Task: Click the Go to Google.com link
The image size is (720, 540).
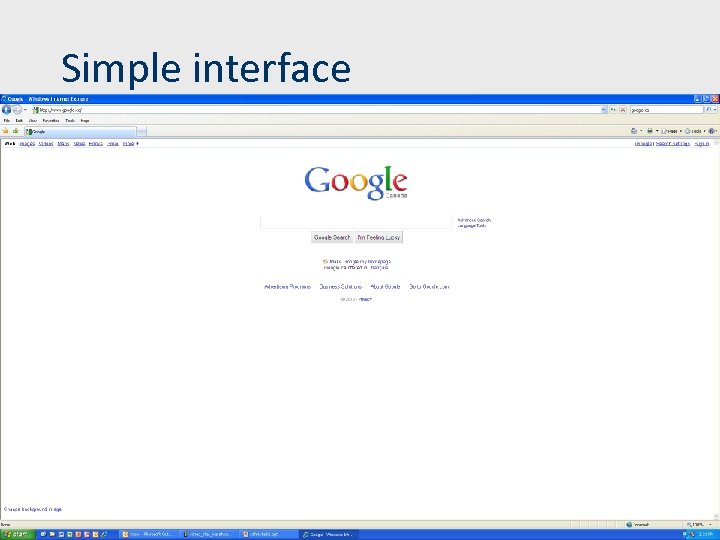Action: pos(429,287)
